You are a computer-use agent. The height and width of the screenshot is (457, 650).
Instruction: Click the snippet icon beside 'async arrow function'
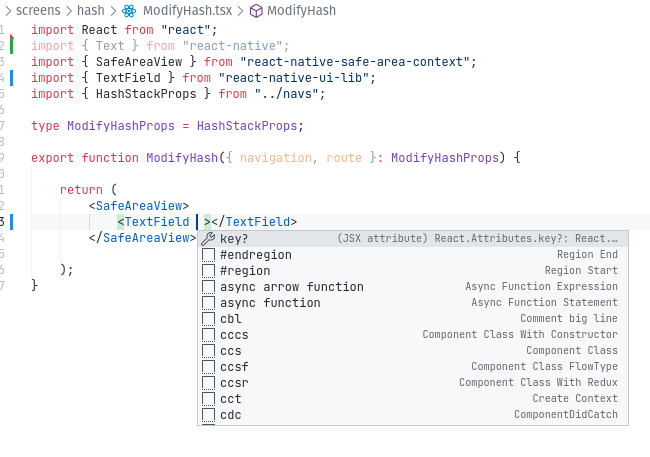coord(208,287)
